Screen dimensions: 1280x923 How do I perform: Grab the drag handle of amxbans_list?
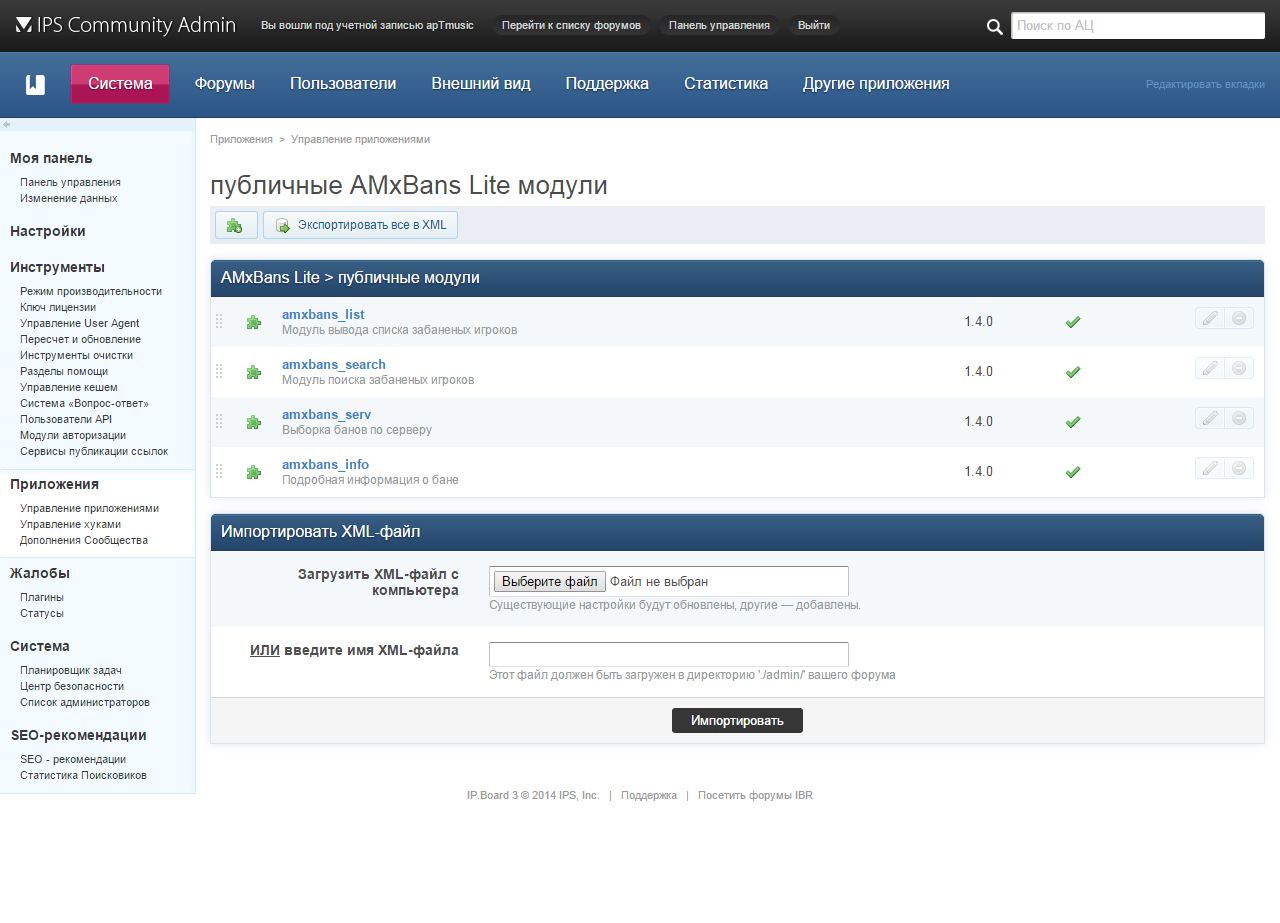click(219, 322)
